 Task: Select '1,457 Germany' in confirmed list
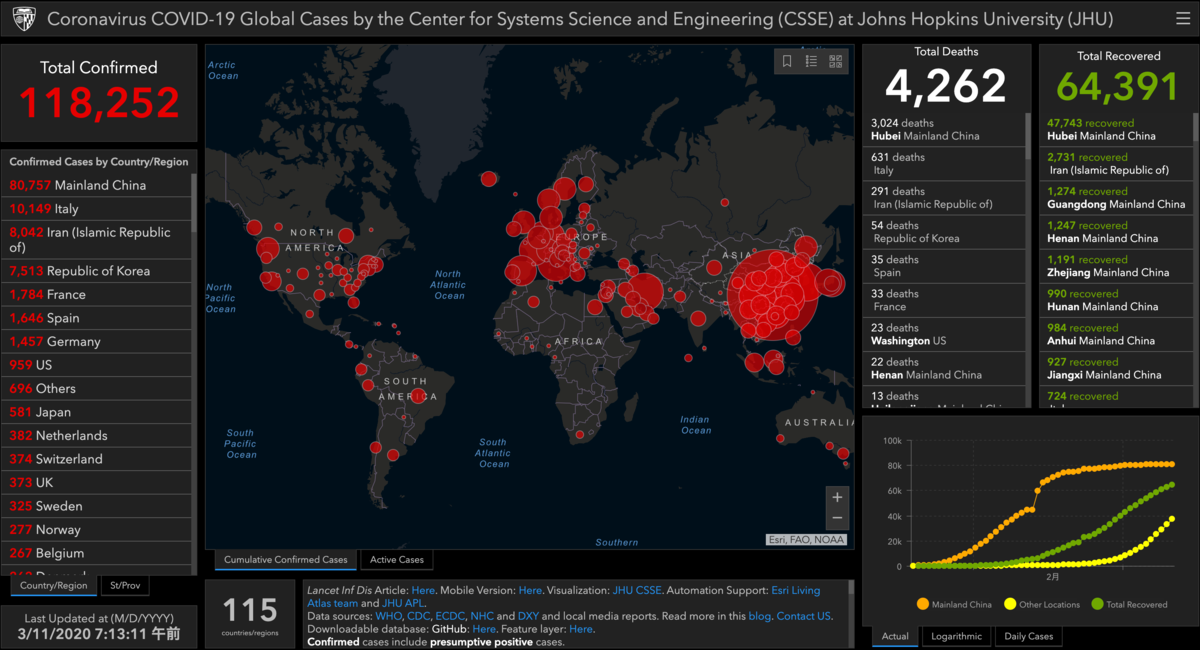click(98, 341)
